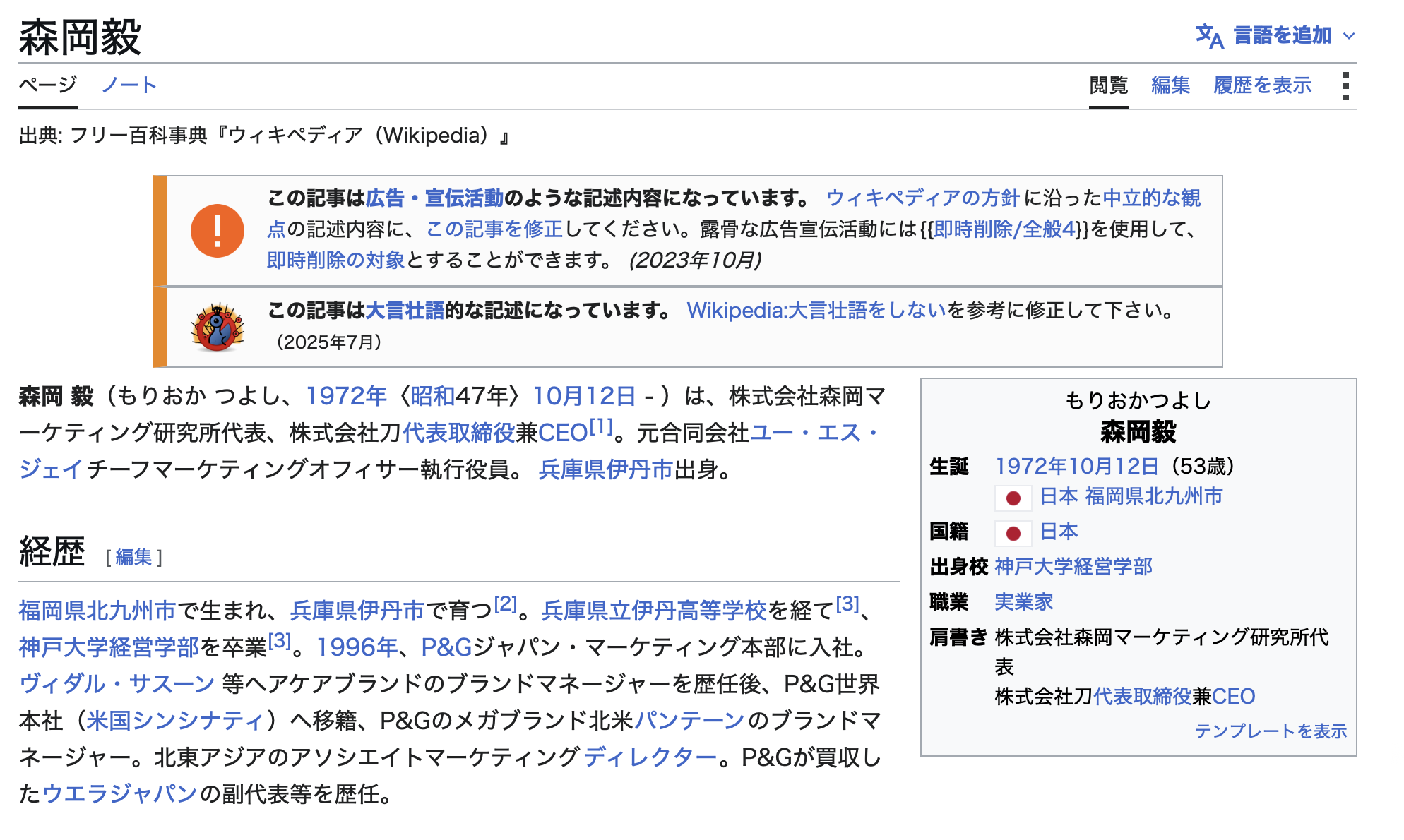Follow the ヴィダル・サスーン link

[117, 684]
